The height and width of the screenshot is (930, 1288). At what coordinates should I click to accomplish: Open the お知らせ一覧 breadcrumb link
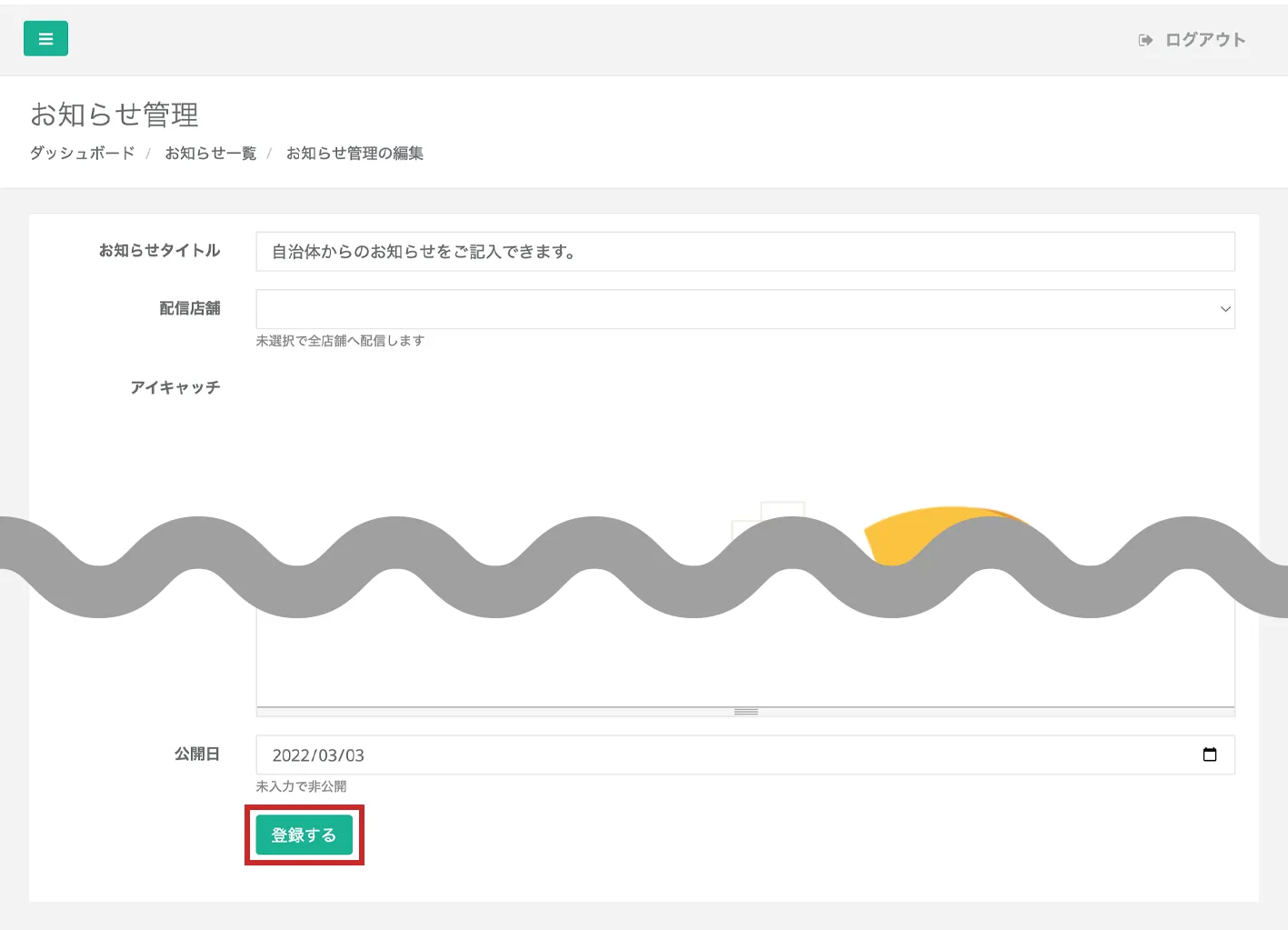[x=210, y=153]
